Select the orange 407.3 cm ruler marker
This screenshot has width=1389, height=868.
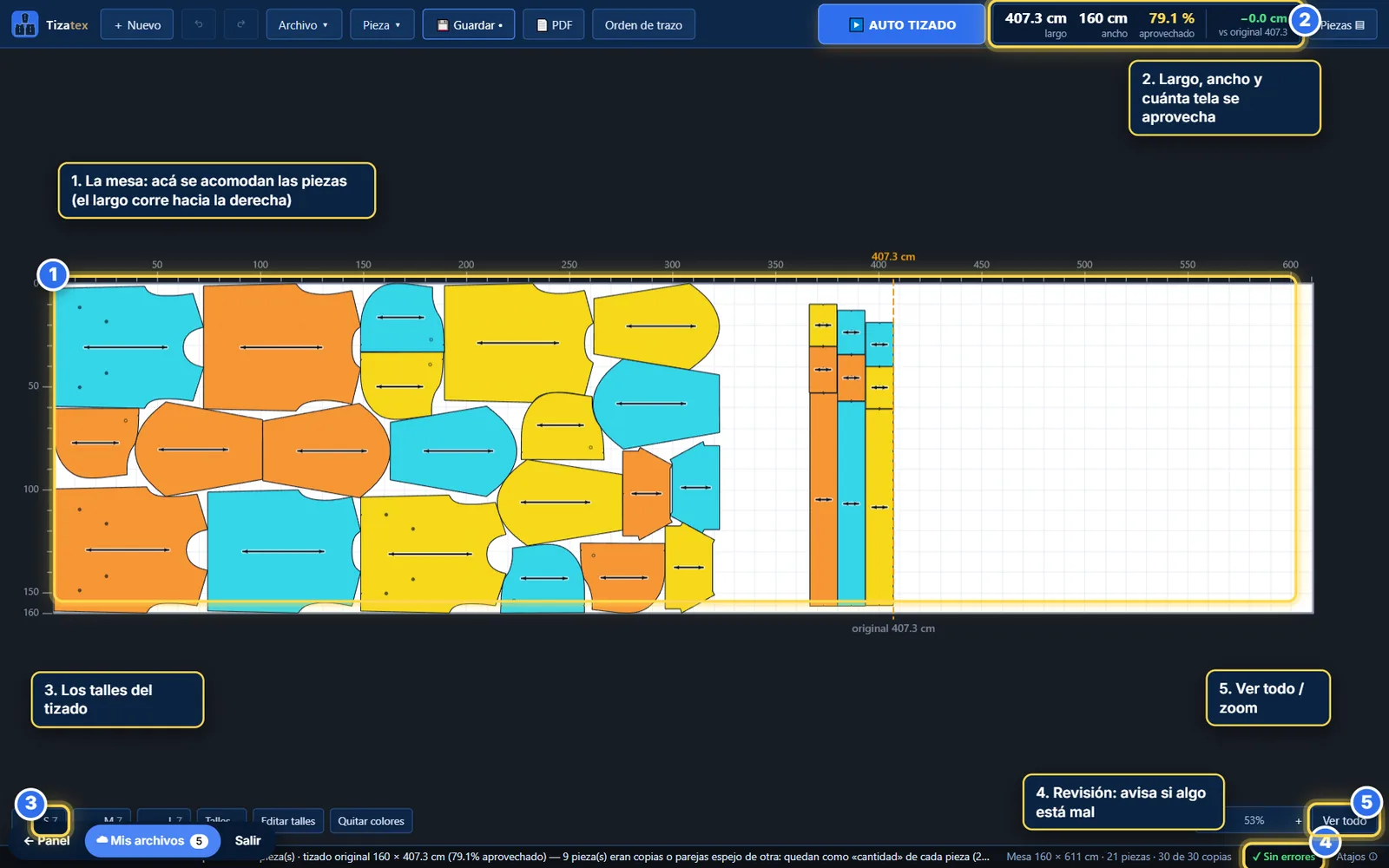coord(892,257)
